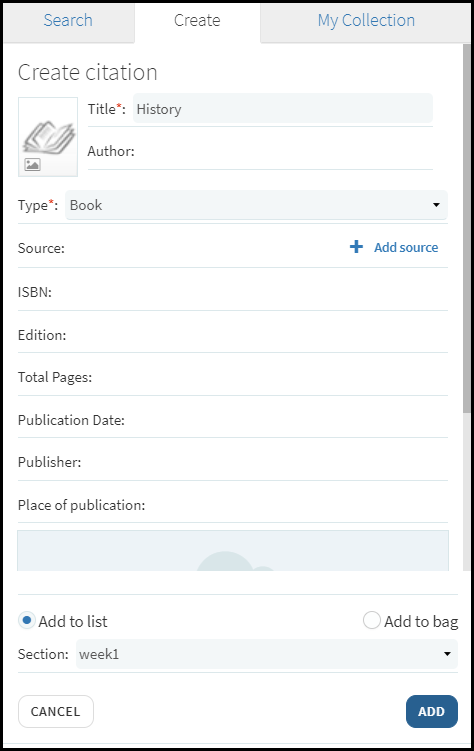474x751 pixels.
Task: Click the Add source link
Action: (x=406, y=247)
